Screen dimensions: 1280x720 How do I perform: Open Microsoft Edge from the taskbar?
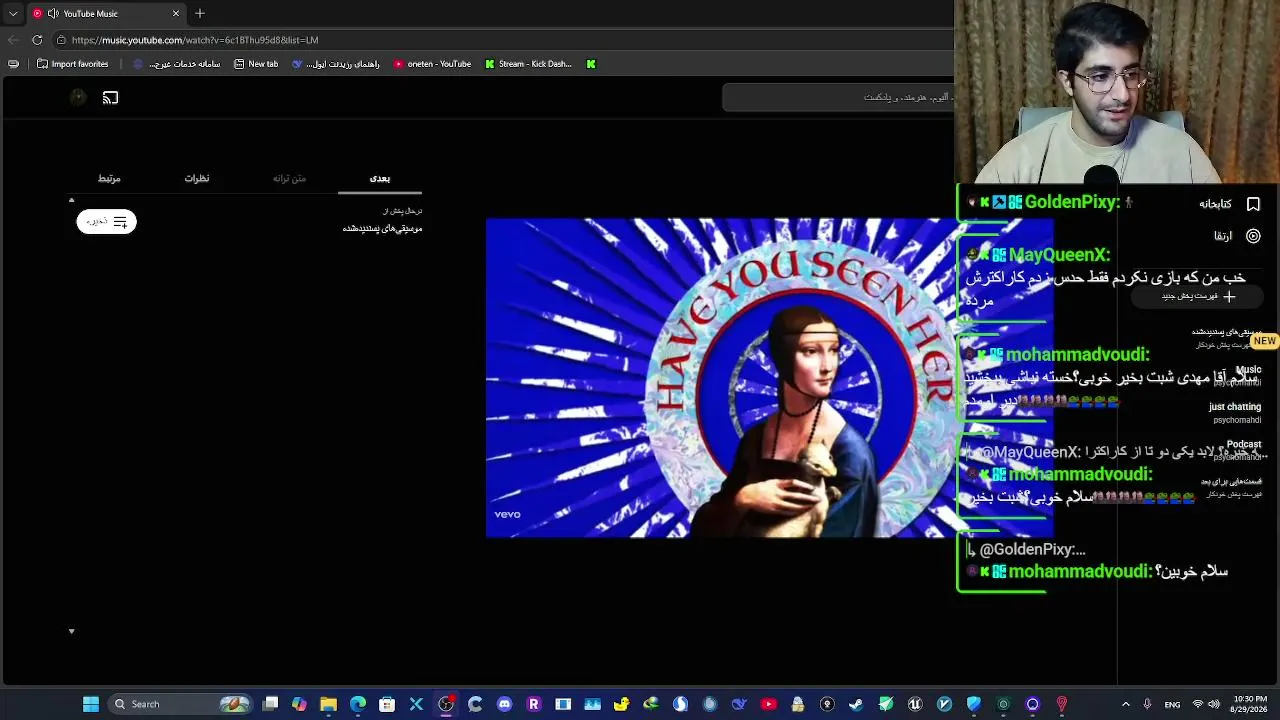click(358, 704)
